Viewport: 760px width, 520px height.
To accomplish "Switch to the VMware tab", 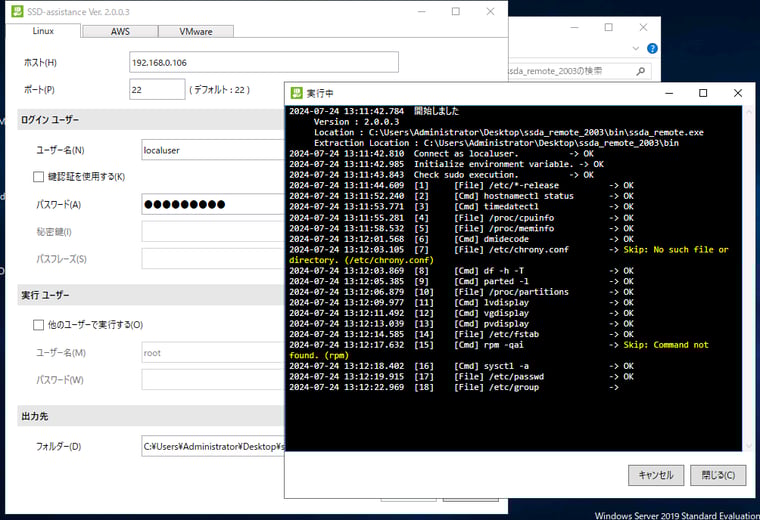I will pos(196,32).
